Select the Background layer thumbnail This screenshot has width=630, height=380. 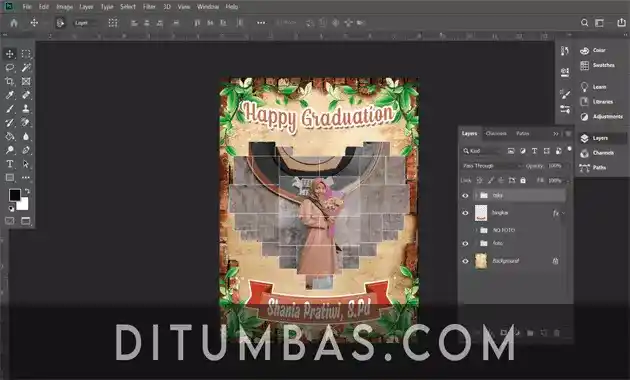tap(481, 261)
